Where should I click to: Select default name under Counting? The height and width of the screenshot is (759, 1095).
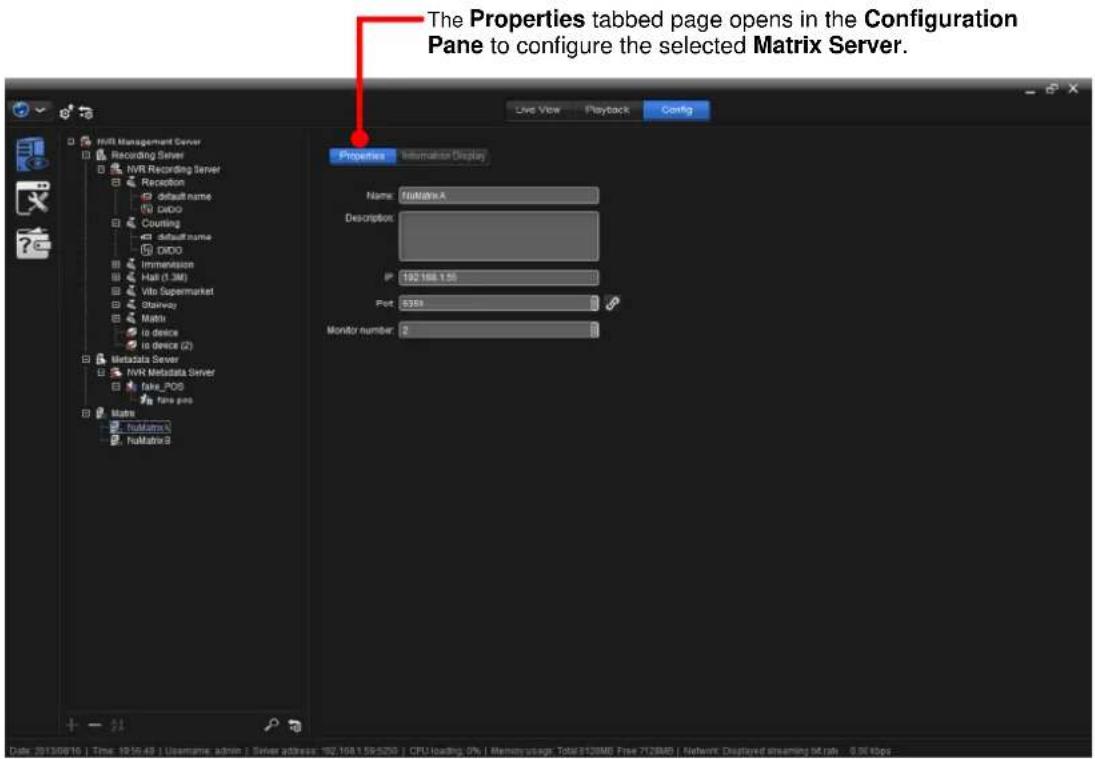coord(184,237)
